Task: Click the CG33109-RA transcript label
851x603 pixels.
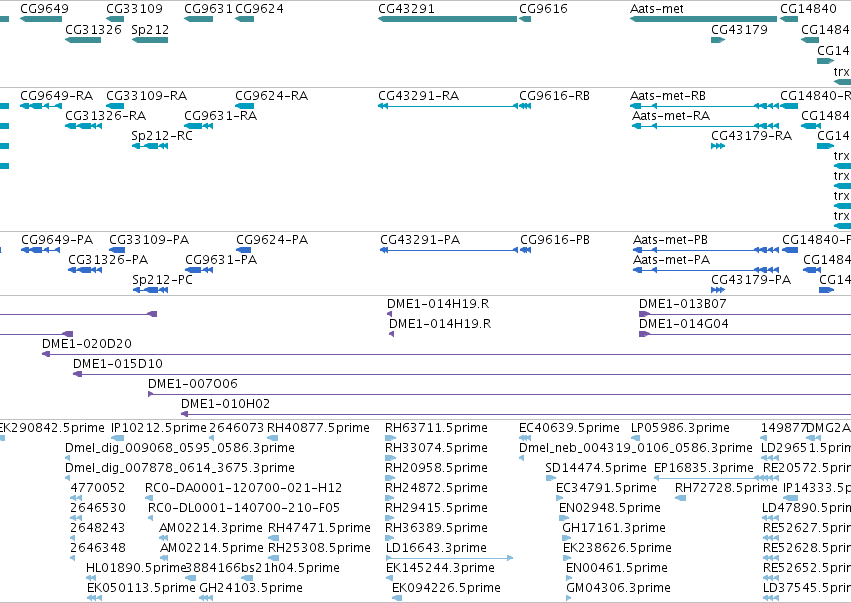Action: tap(147, 96)
